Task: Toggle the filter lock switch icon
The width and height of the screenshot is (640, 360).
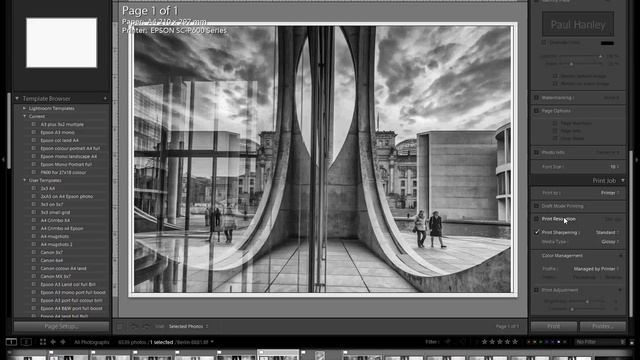Action: pos(632,342)
